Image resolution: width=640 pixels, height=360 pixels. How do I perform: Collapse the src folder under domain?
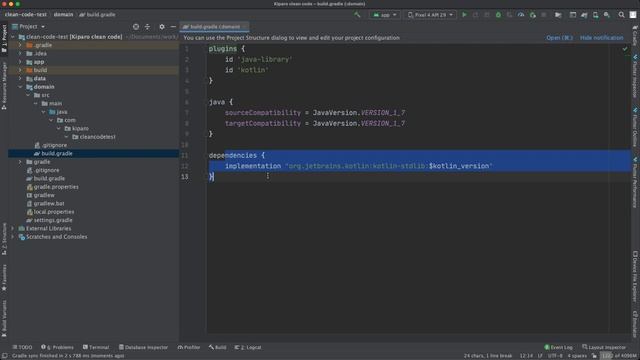tap(28, 95)
